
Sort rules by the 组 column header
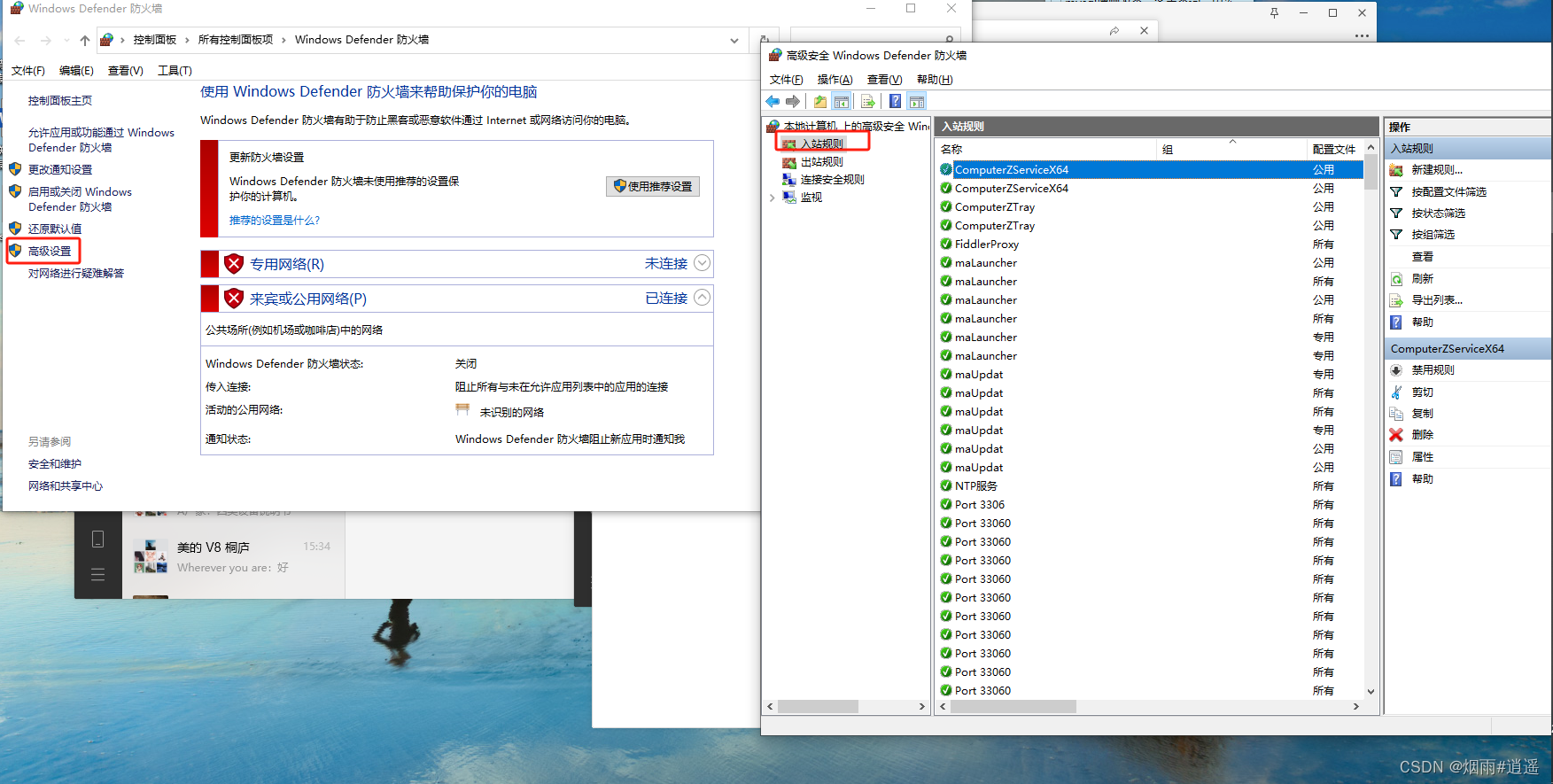point(1232,149)
